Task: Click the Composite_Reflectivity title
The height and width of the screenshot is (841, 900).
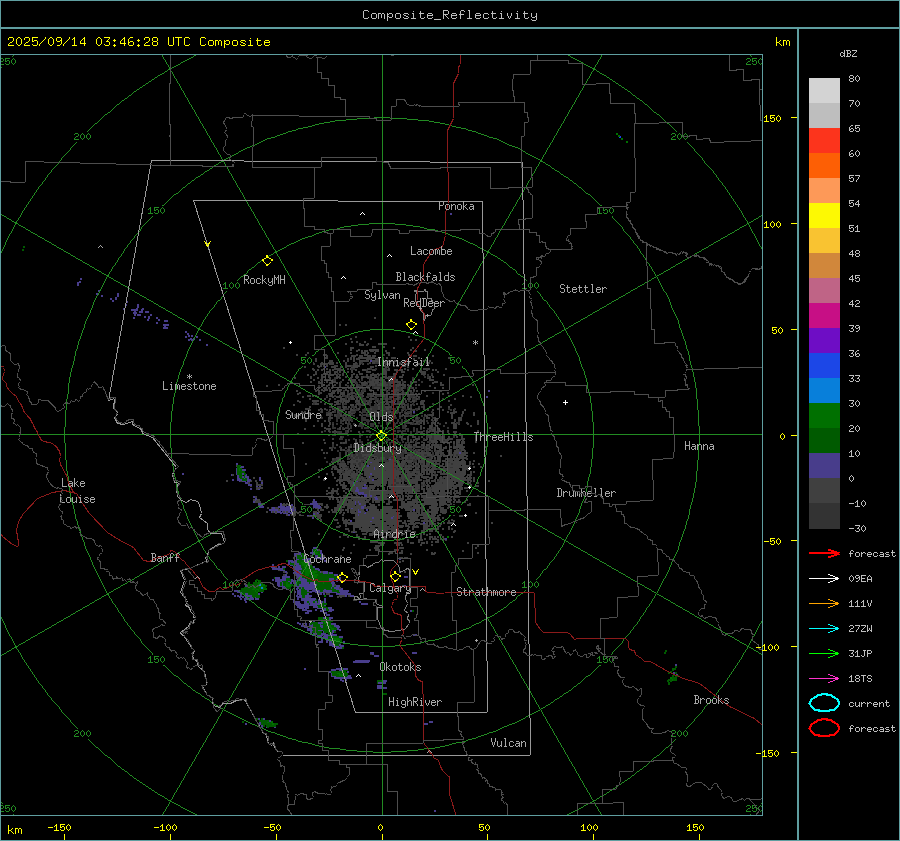Action: [450, 15]
